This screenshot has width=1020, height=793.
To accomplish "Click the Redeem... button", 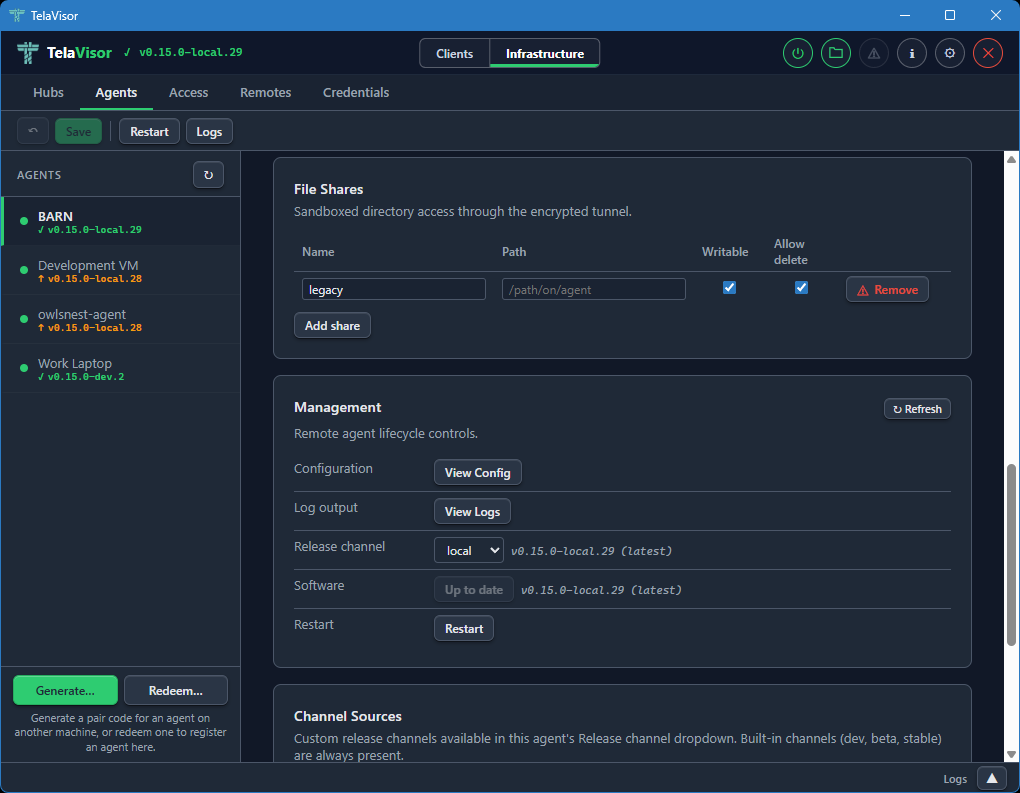I will tap(176, 690).
